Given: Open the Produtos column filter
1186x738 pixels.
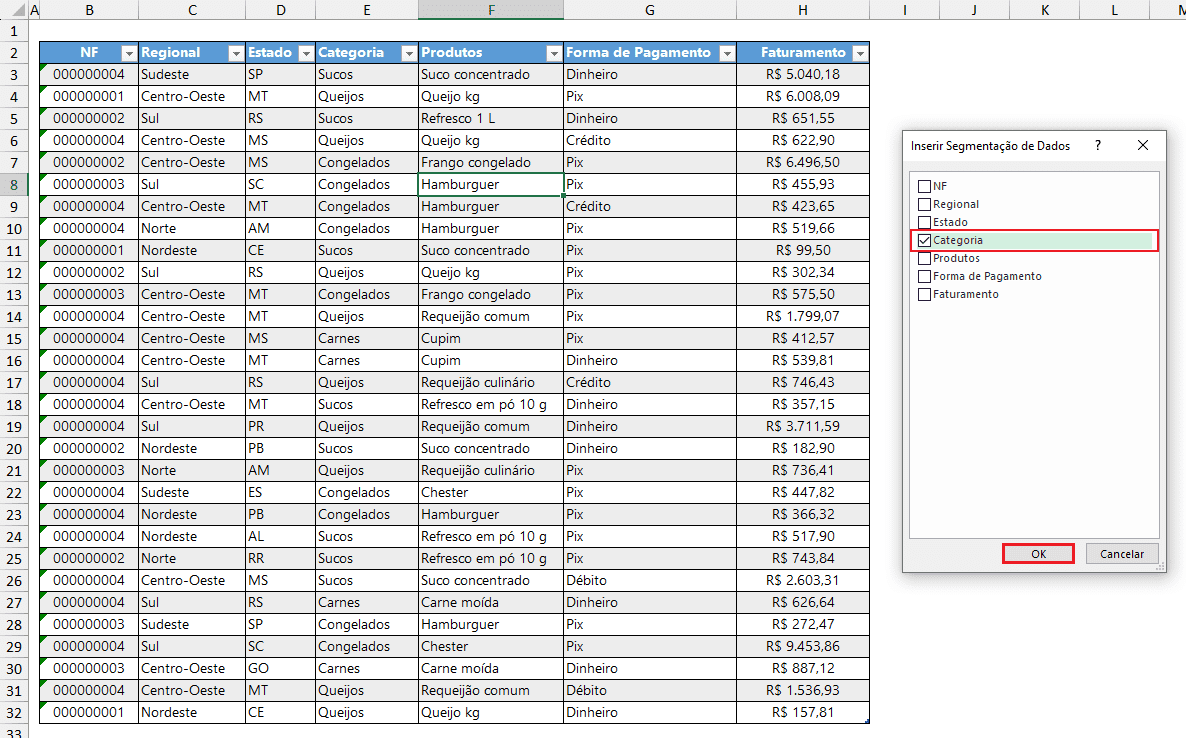Looking at the screenshot, I should click(553, 51).
